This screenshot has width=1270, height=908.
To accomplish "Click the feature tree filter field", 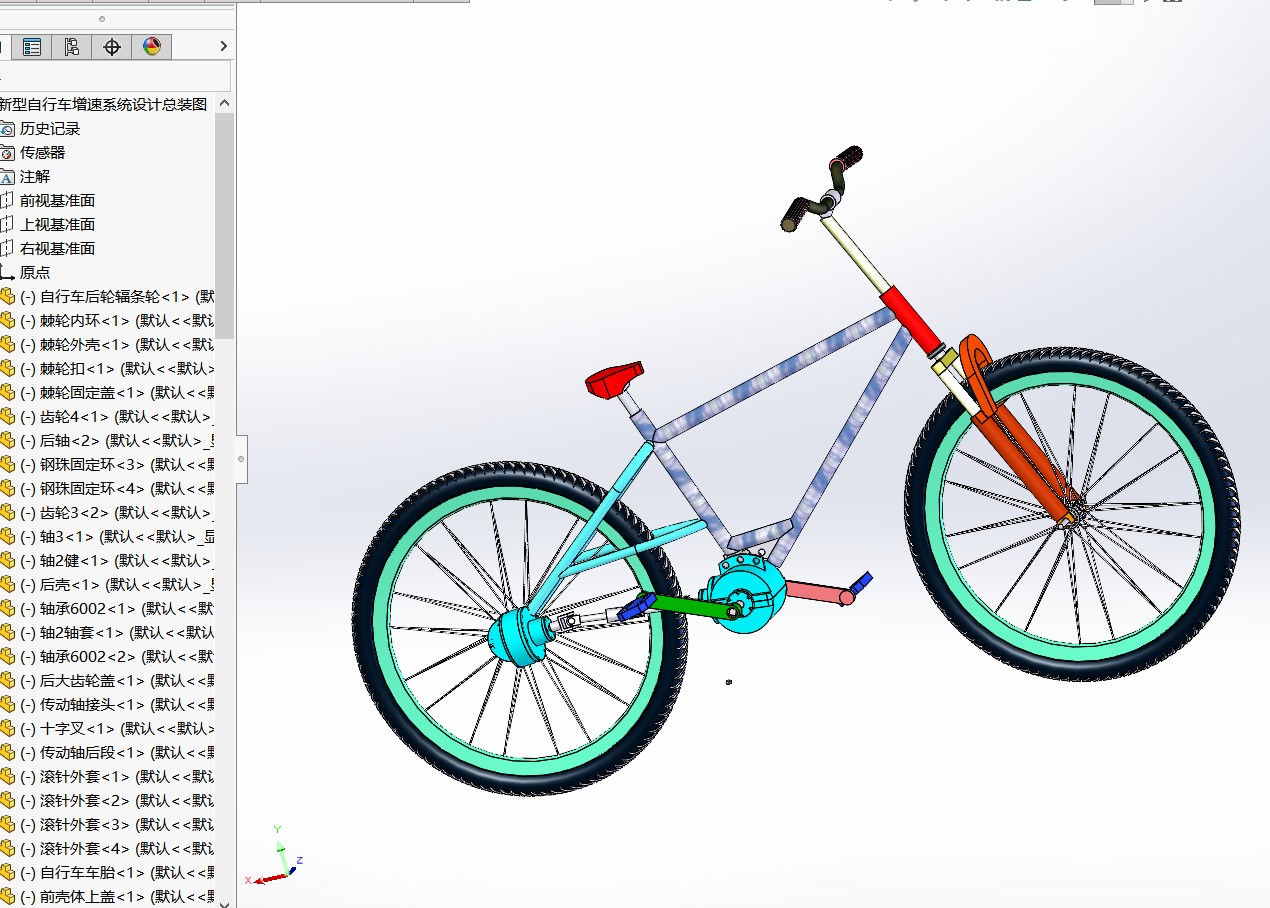I will click(x=115, y=76).
